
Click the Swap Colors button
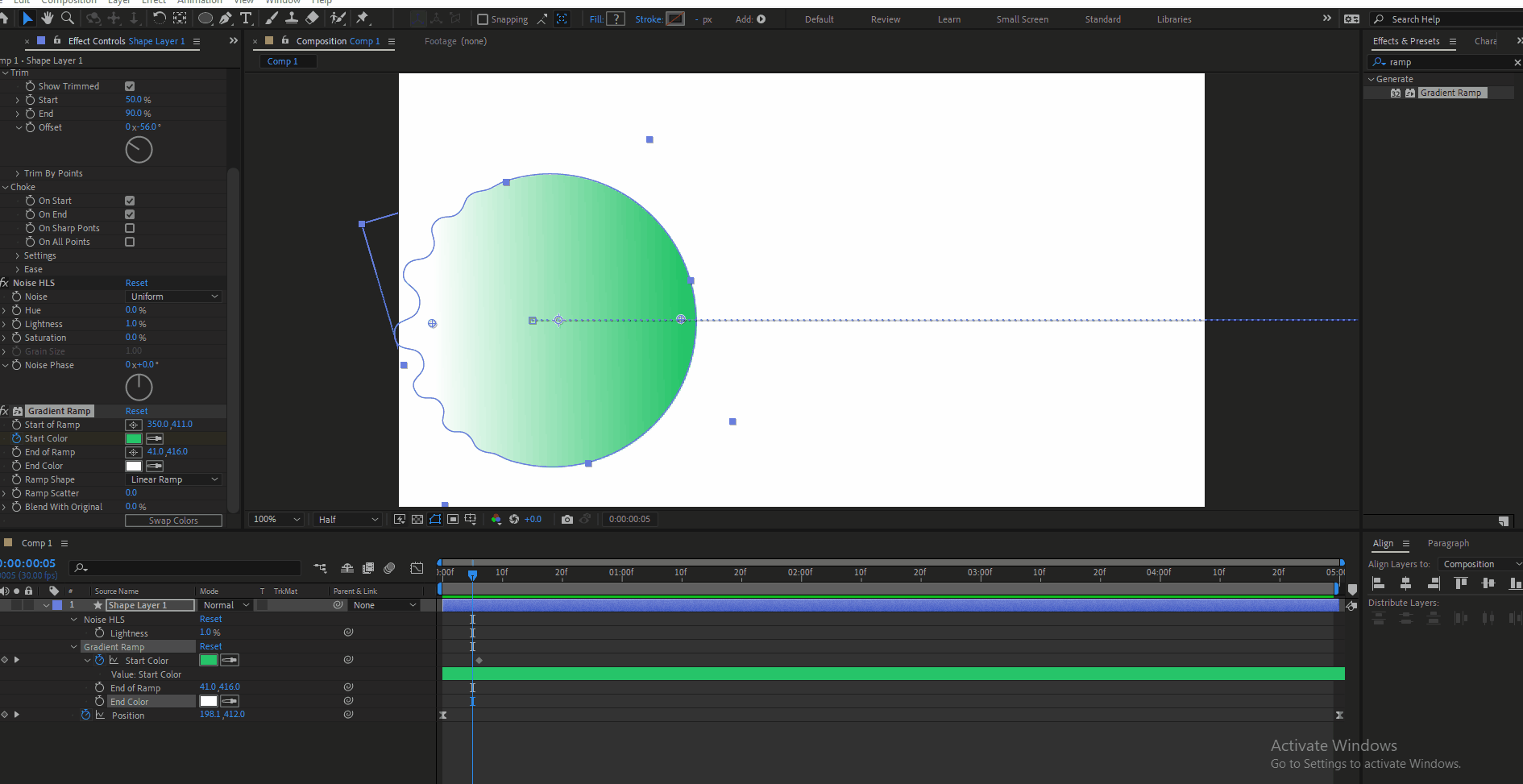pyautogui.click(x=173, y=520)
